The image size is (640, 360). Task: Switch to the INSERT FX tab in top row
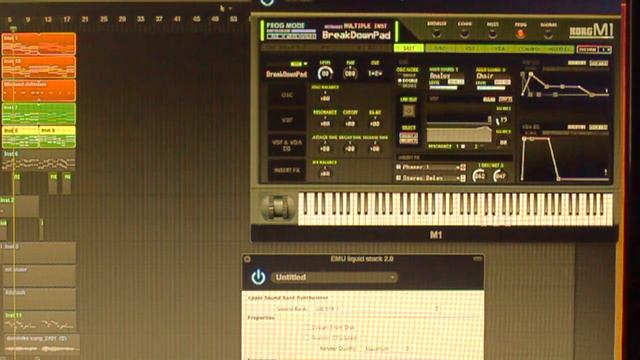pos(560,49)
